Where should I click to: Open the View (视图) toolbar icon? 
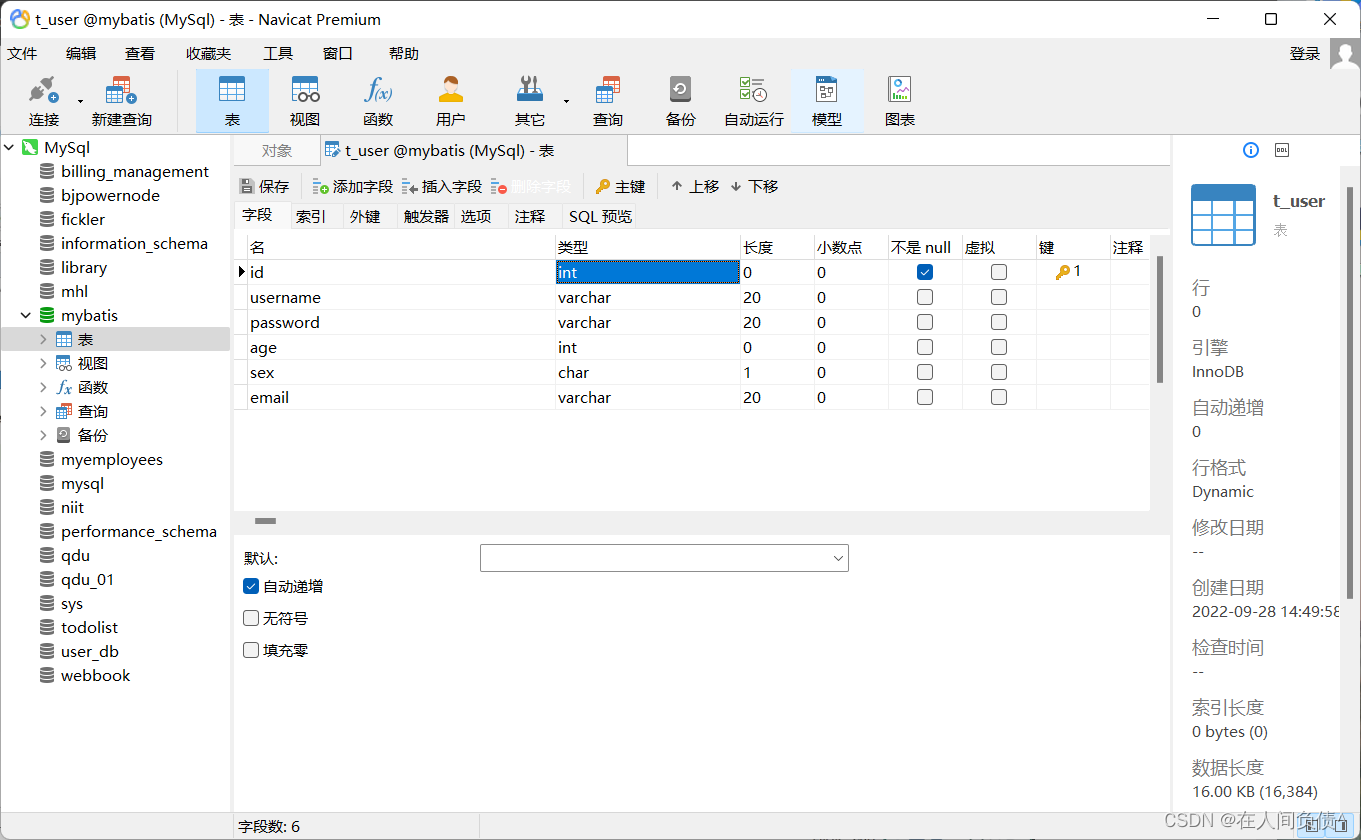[x=305, y=100]
